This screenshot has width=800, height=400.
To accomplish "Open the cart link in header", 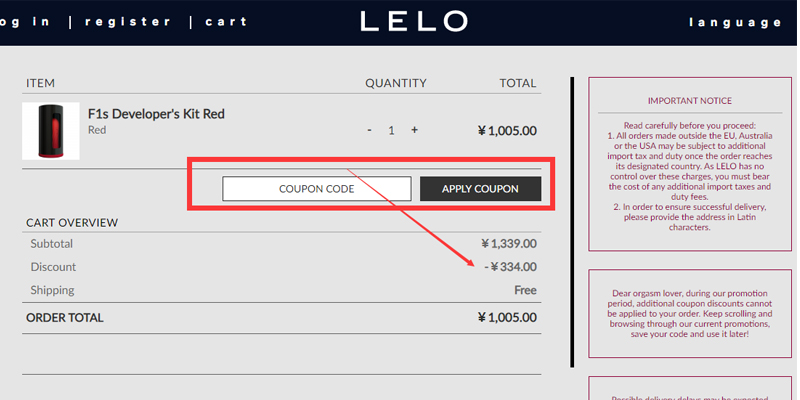I will (226, 22).
